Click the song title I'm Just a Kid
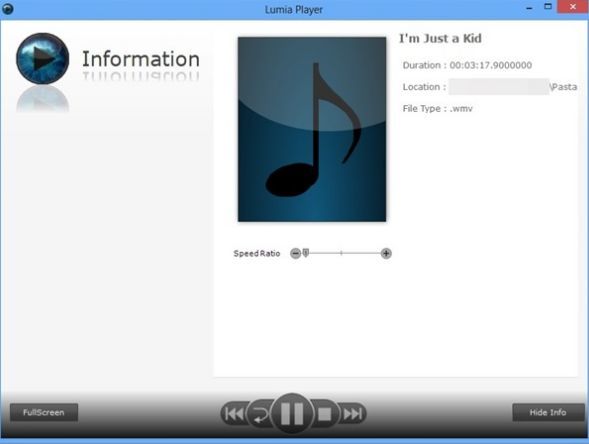Screen dimensions: 589x444 click(x=440, y=38)
